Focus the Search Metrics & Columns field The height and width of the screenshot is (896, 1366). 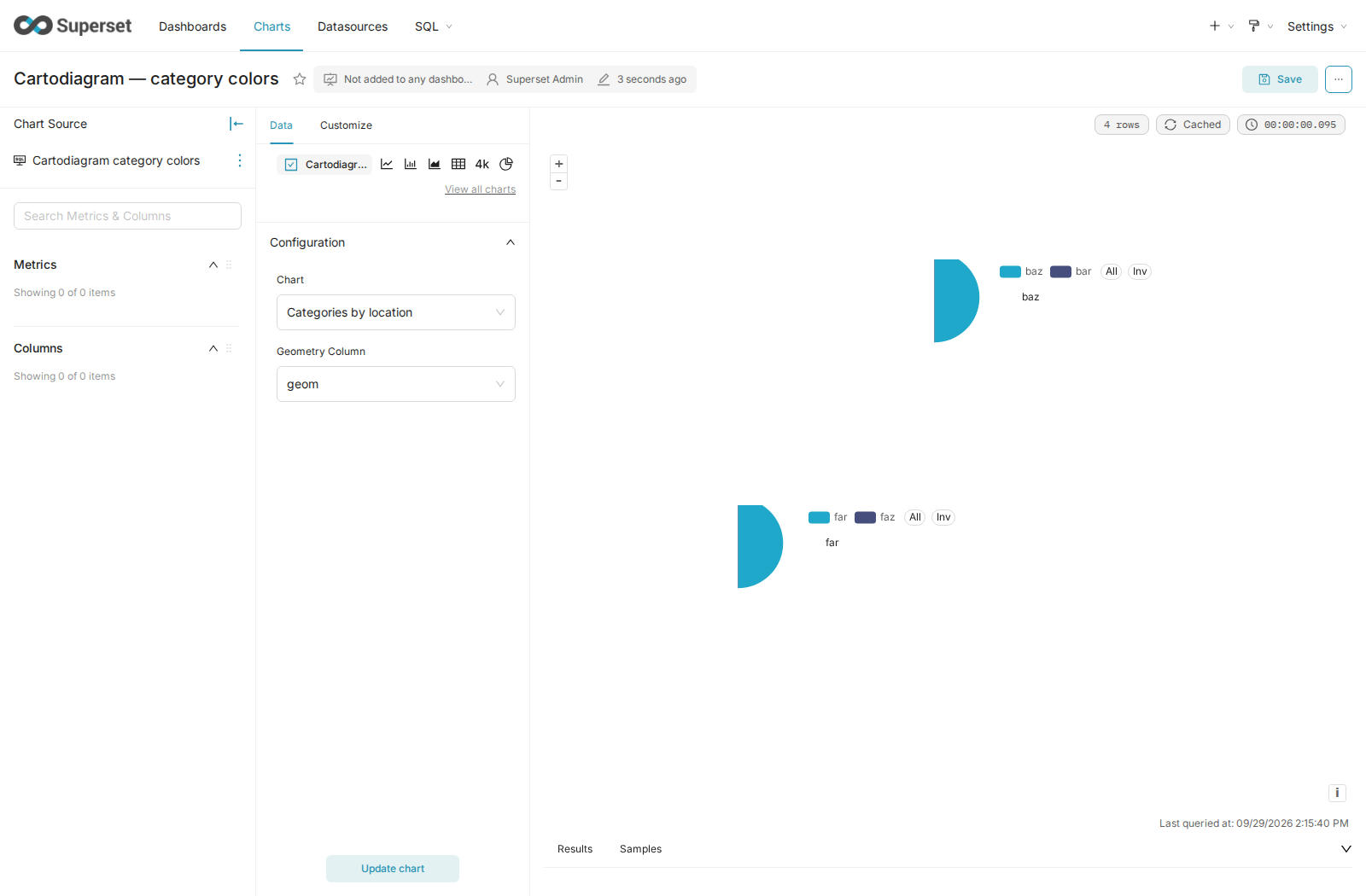[127, 216]
